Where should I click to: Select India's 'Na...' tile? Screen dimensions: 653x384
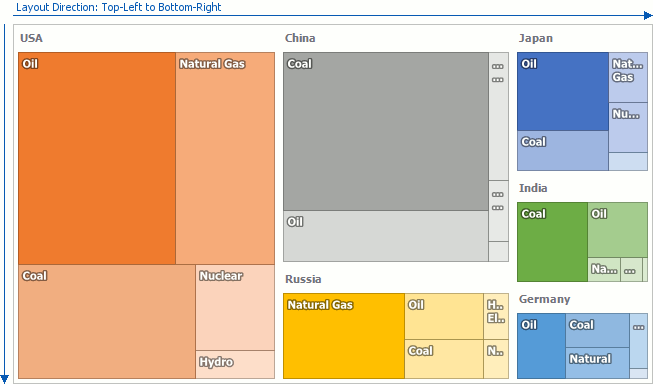coord(604,269)
